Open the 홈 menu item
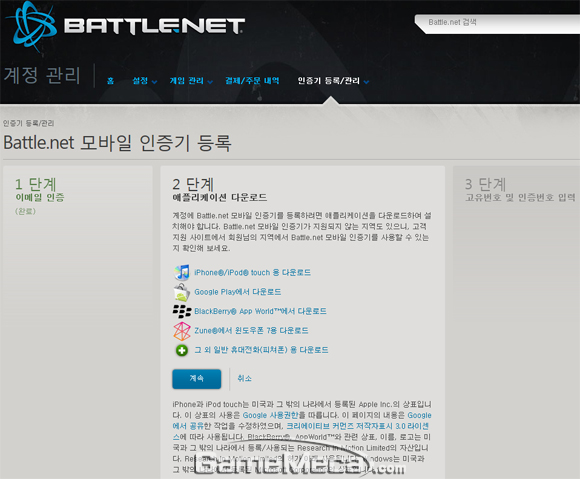 point(110,81)
